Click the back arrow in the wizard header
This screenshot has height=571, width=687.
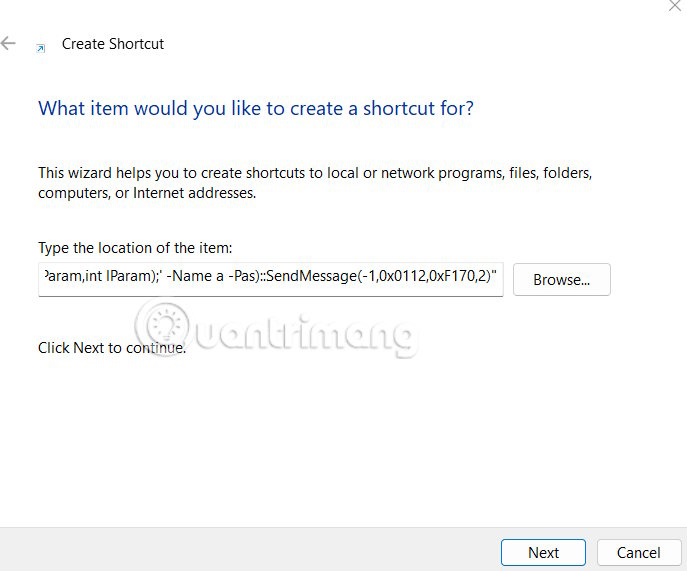tap(9, 44)
